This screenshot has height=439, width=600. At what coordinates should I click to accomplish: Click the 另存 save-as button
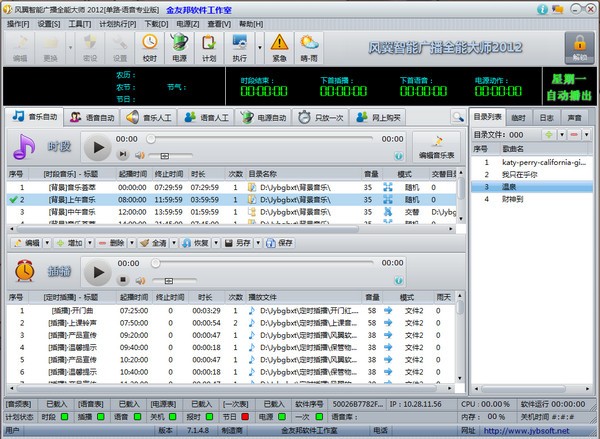[238, 243]
